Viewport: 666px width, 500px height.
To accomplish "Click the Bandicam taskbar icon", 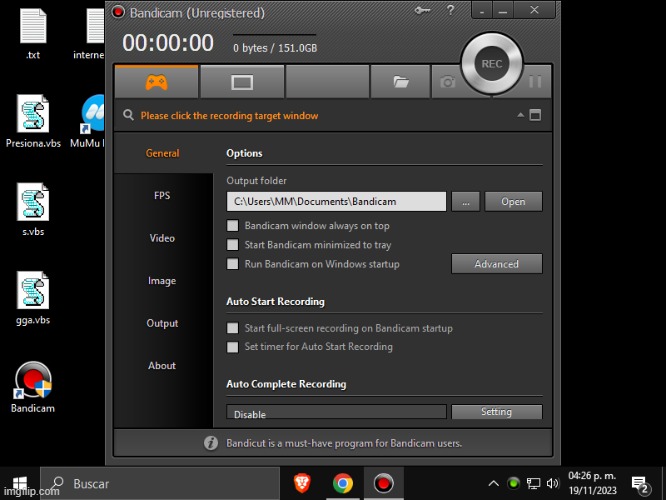I will [x=383, y=483].
